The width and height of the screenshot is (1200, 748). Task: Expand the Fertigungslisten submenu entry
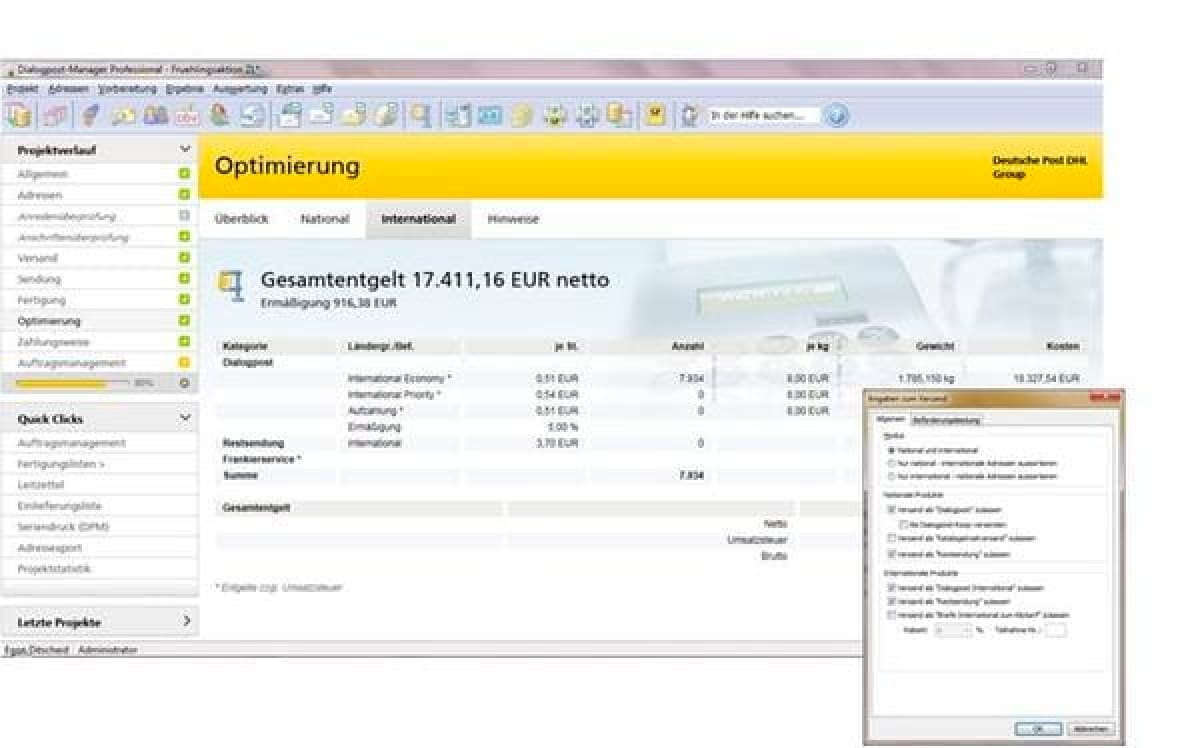tap(61, 464)
